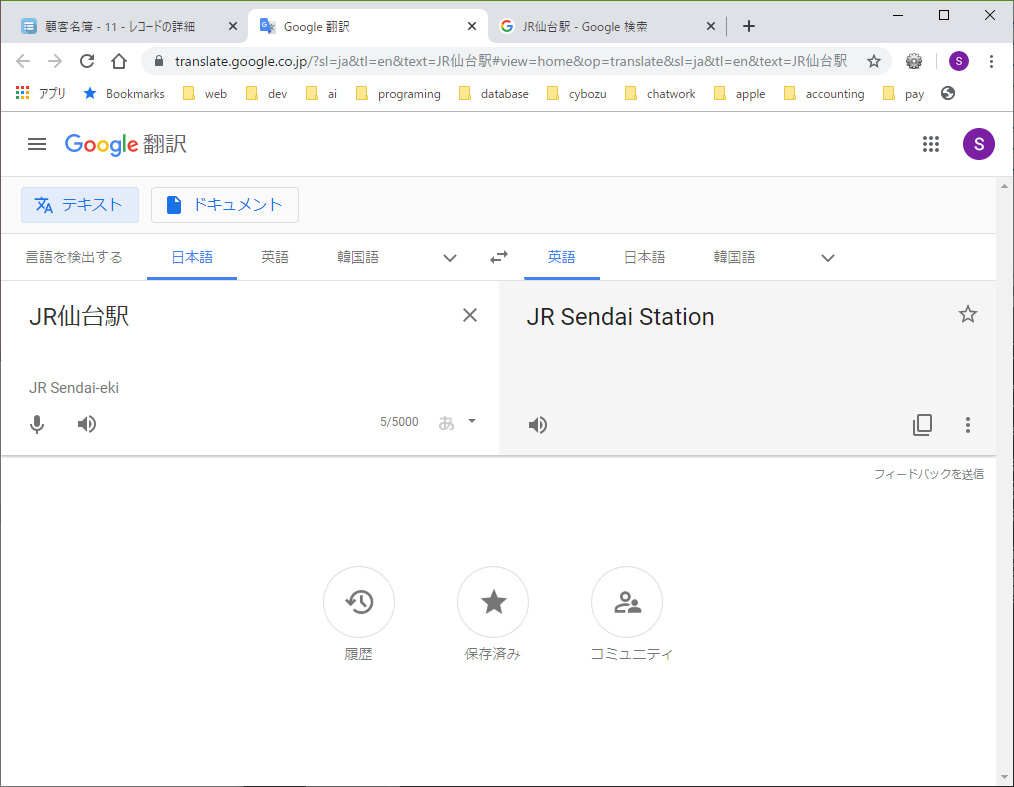Click the フィードバックを送信 link
The height and width of the screenshot is (787, 1014).
pos(929,474)
